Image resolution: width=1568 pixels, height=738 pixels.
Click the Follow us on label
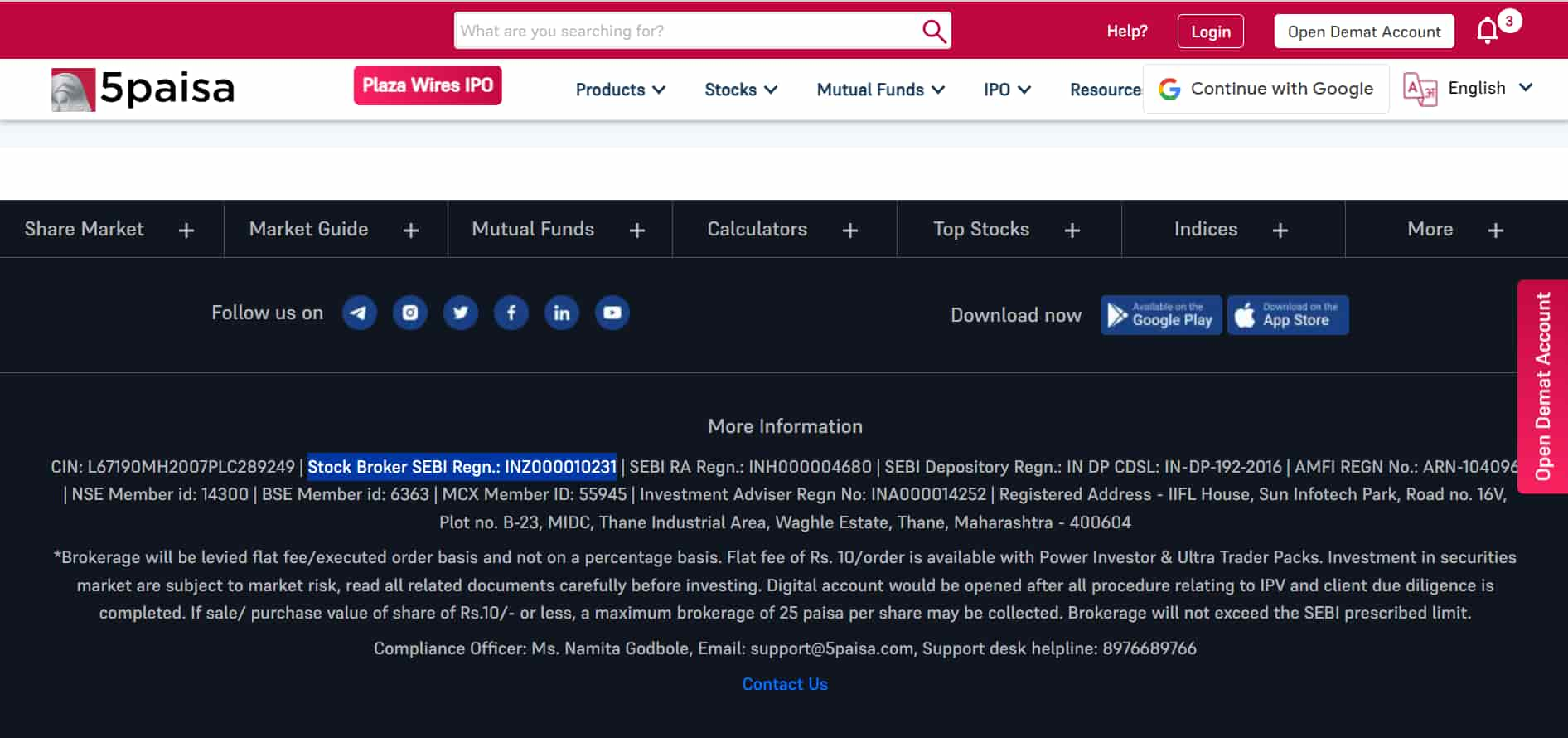[x=267, y=313]
